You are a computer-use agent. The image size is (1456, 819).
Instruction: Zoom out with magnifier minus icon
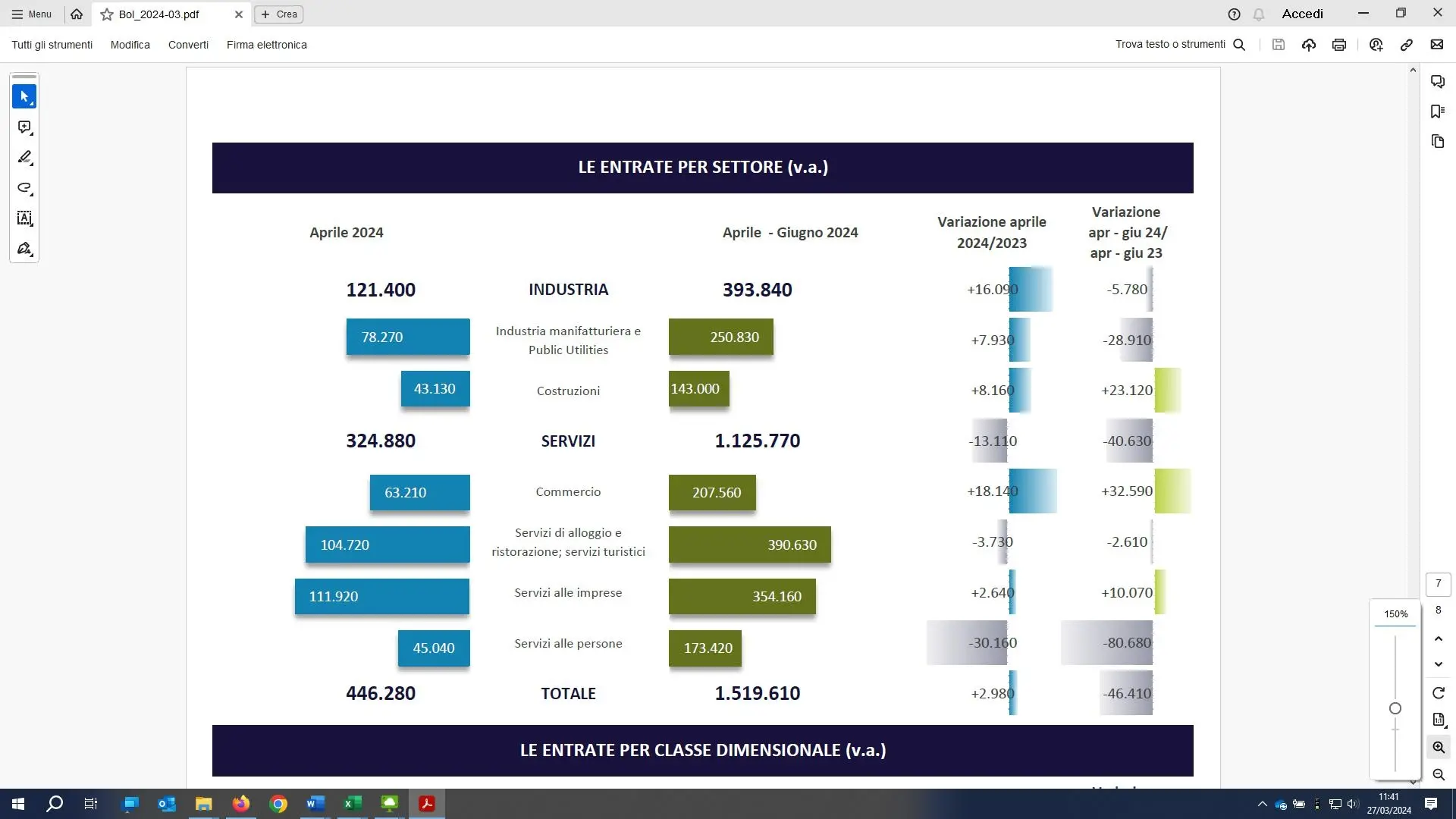(x=1439, y=775)
